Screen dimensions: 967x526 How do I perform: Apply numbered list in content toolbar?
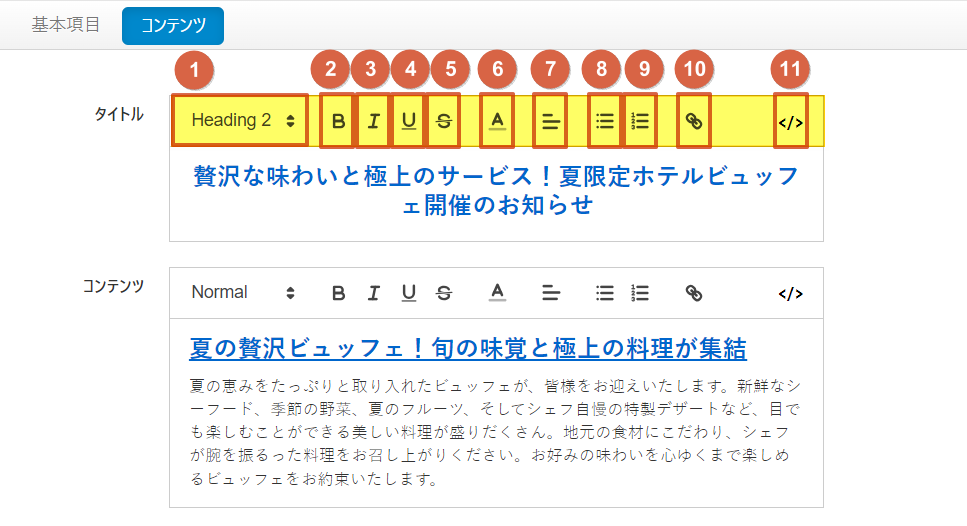(640, 293)
